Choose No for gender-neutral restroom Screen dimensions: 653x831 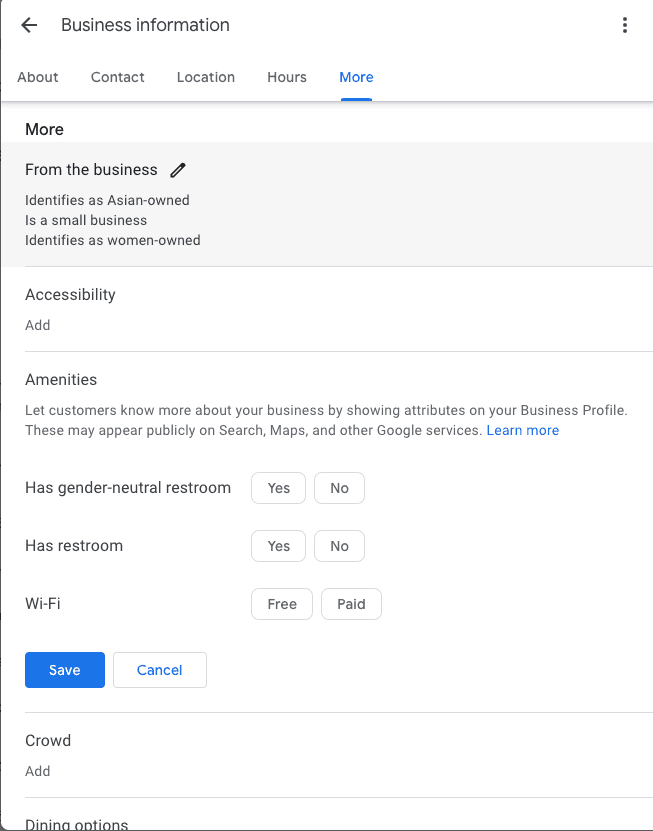pyautogui.click(x=339, y=488)
